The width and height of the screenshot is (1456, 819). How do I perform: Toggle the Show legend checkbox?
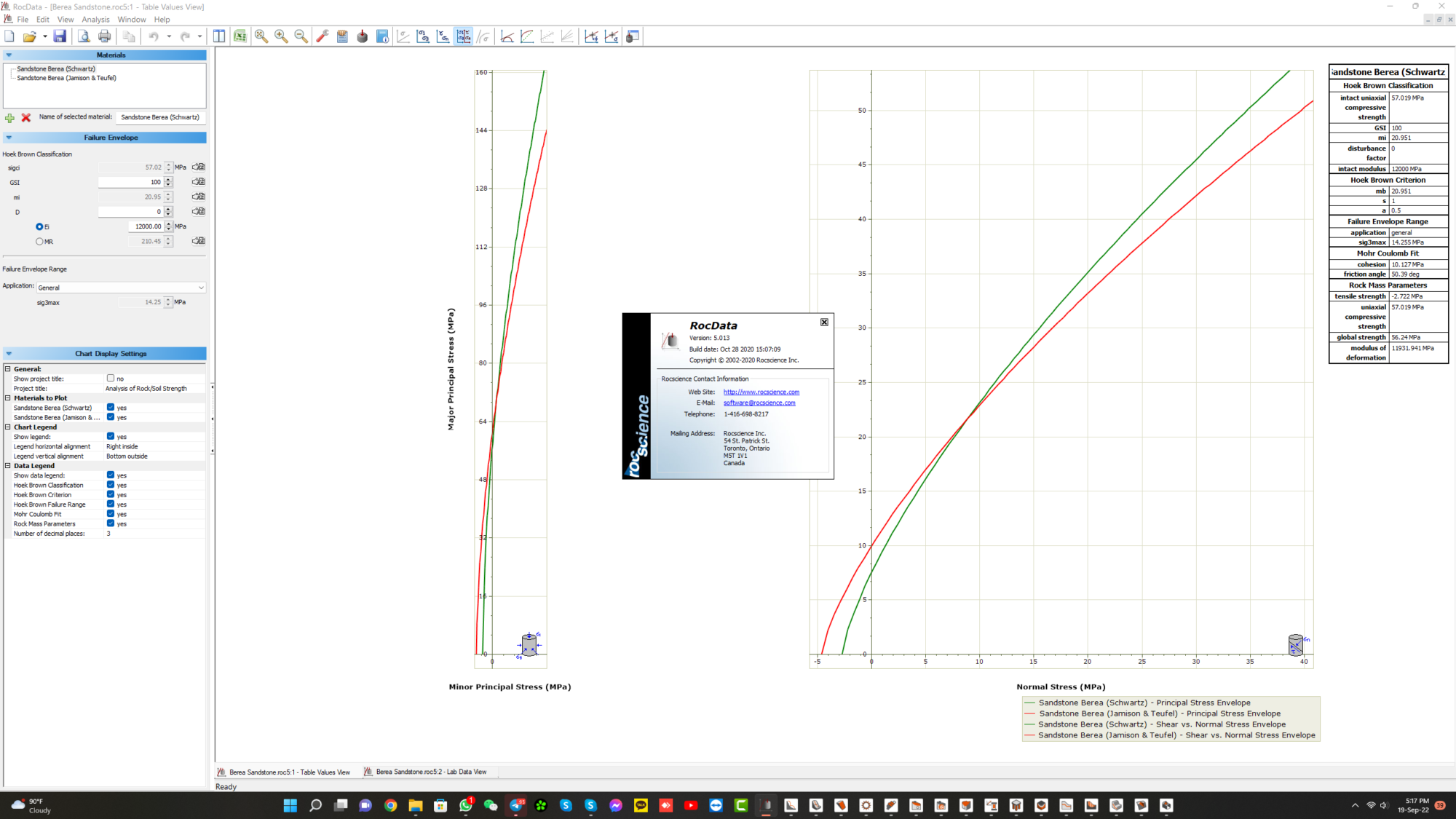[x=111, y=437]
